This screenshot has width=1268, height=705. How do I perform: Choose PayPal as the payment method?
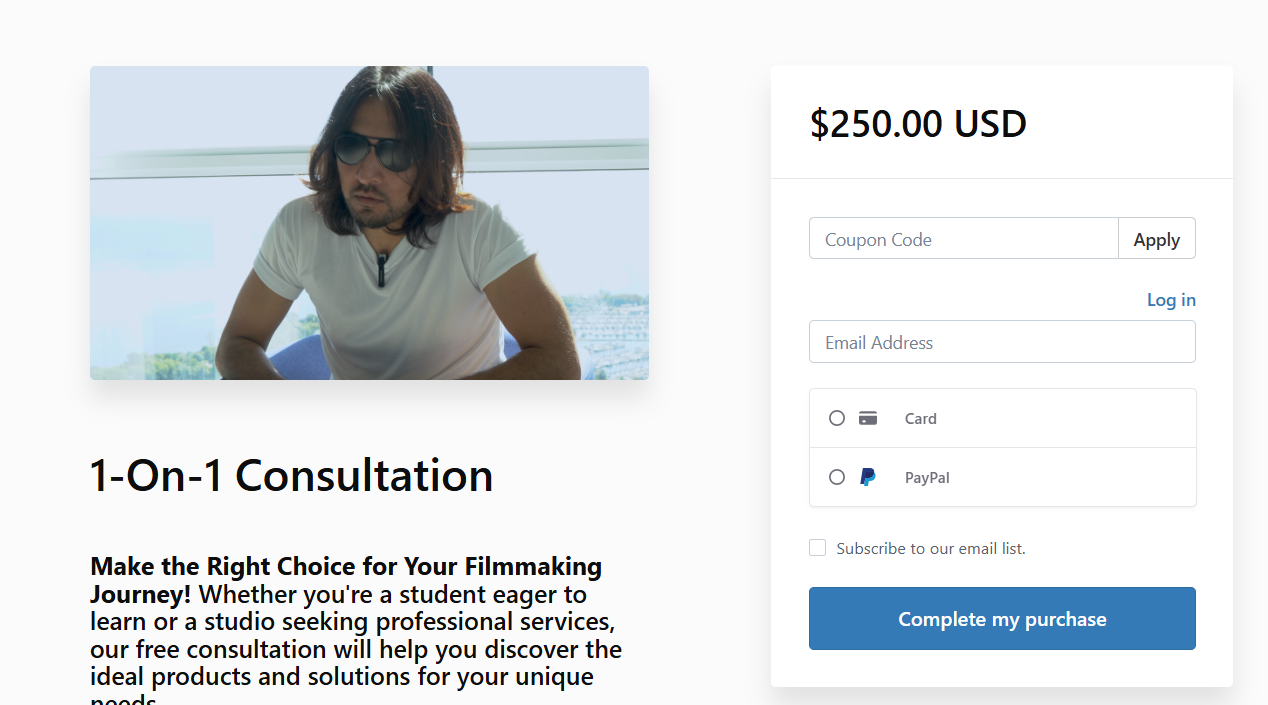click(837, 477)
